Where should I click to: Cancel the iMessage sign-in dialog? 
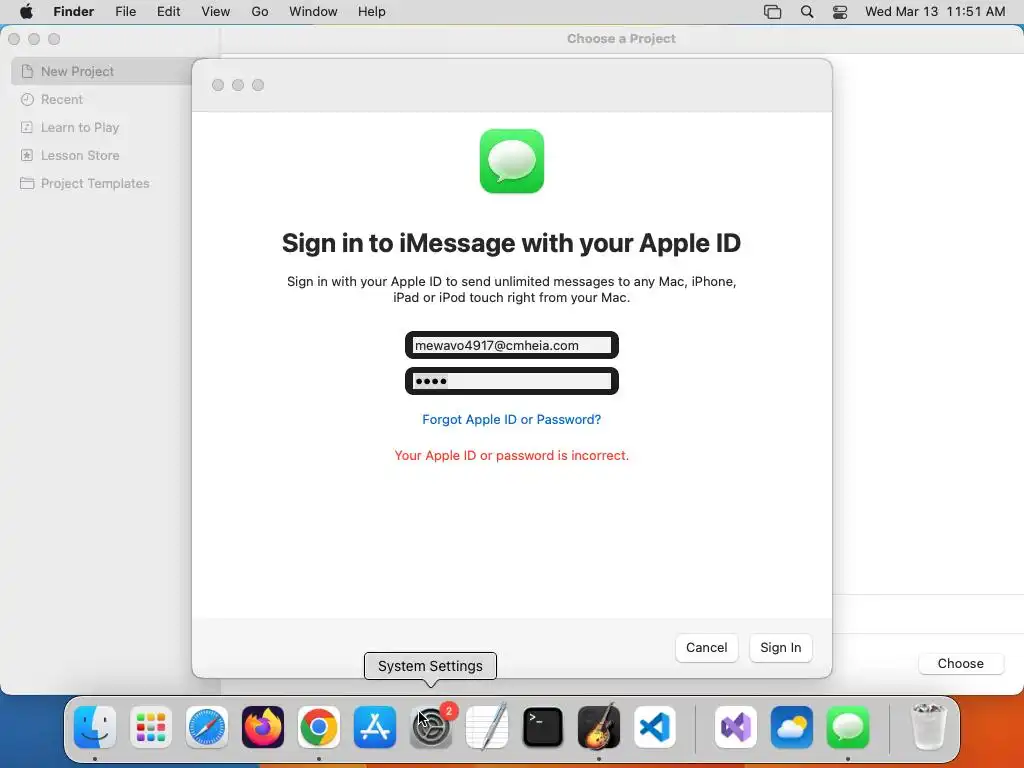[707, 648]
